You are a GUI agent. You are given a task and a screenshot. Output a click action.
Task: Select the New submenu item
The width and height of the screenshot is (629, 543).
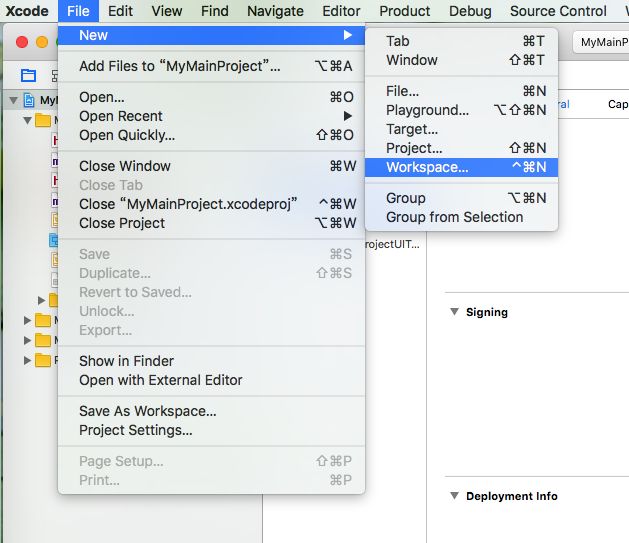tap(211, 35)
